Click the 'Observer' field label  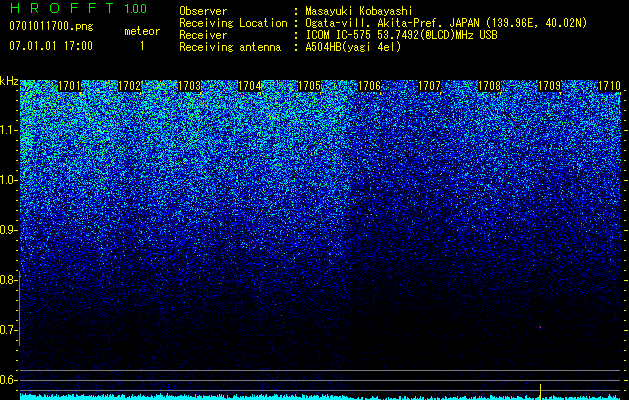[x=203, y=11]
